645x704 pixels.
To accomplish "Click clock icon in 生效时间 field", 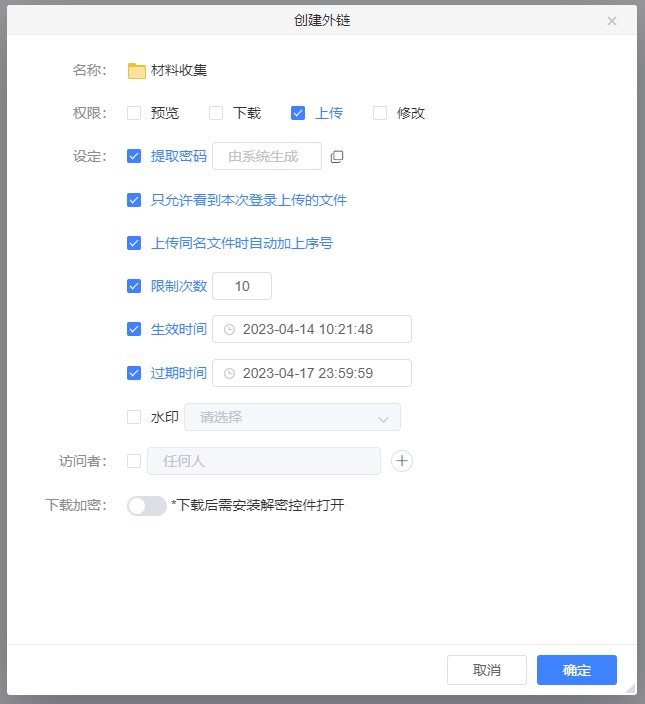I will coord(229,330).
